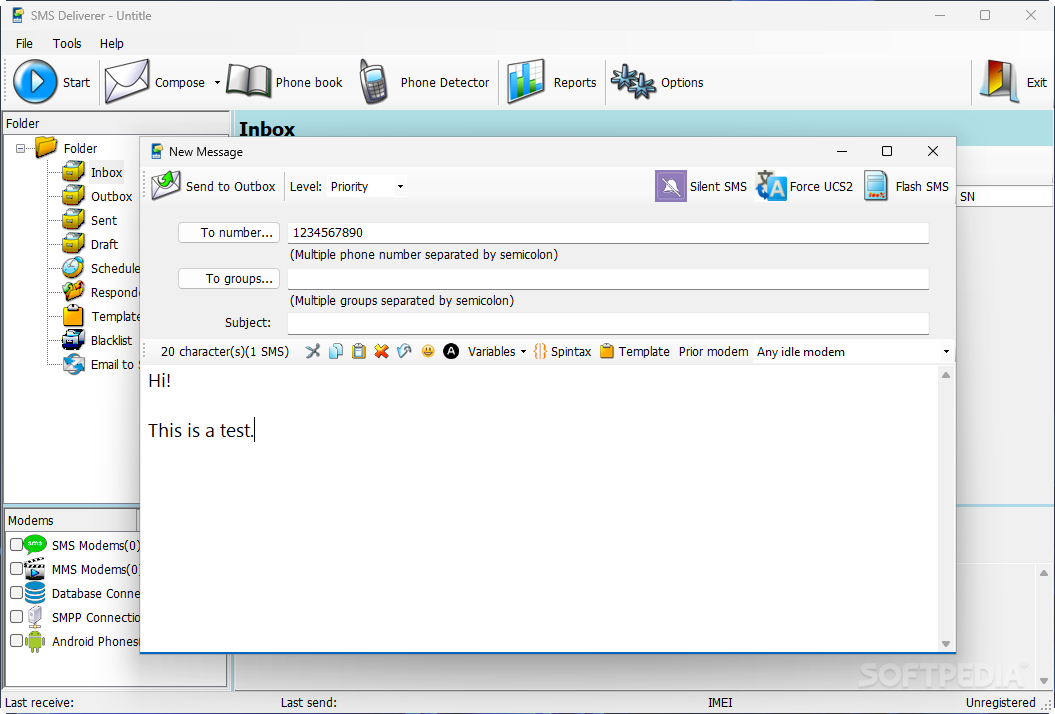Click the Subject input field

tap(608, 323)
